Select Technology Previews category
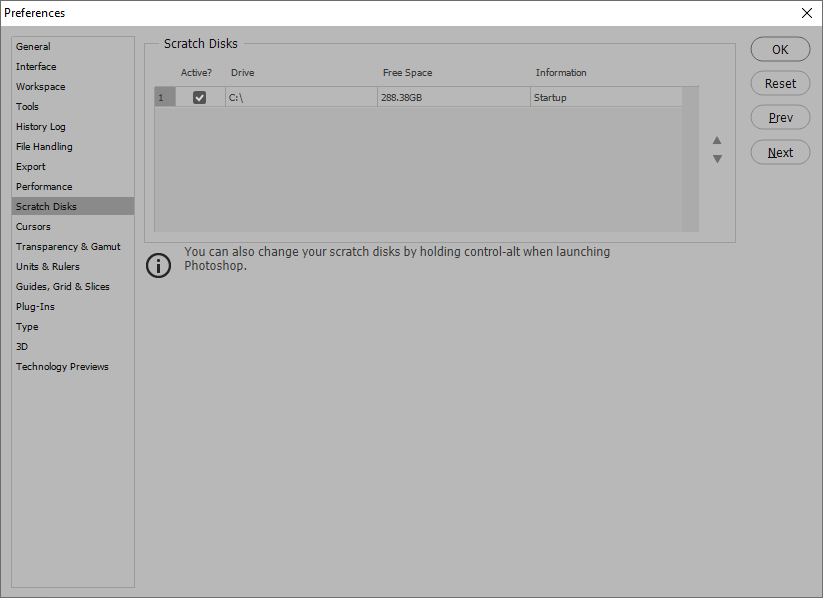 (x=72, y=366)
